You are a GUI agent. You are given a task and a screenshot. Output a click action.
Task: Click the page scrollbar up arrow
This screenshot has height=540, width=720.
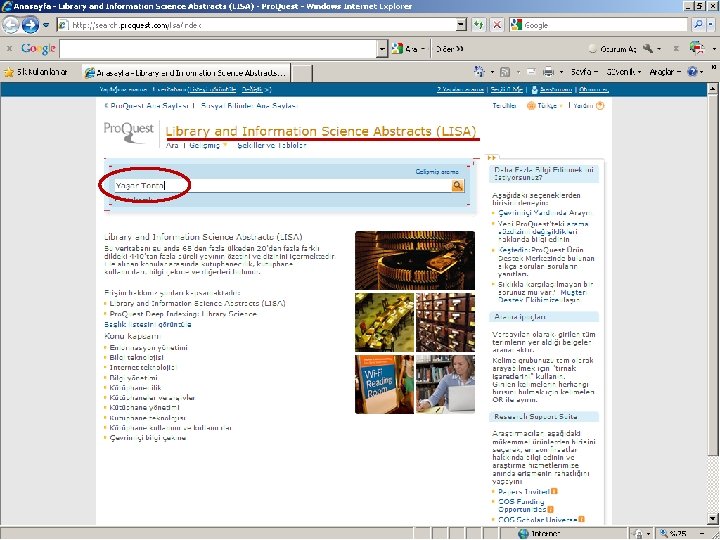coord(712,89)
